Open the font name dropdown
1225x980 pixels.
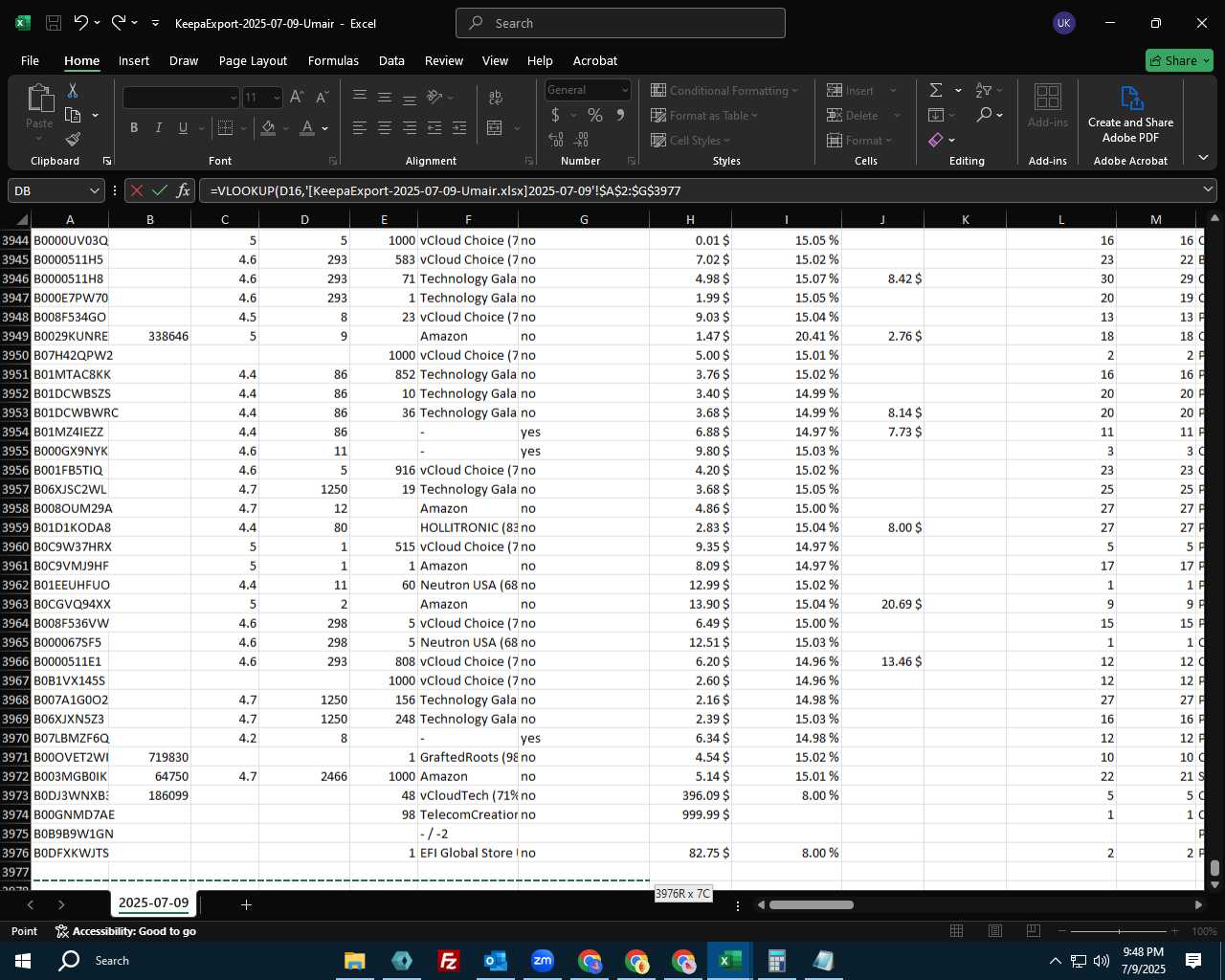(233, 97)
